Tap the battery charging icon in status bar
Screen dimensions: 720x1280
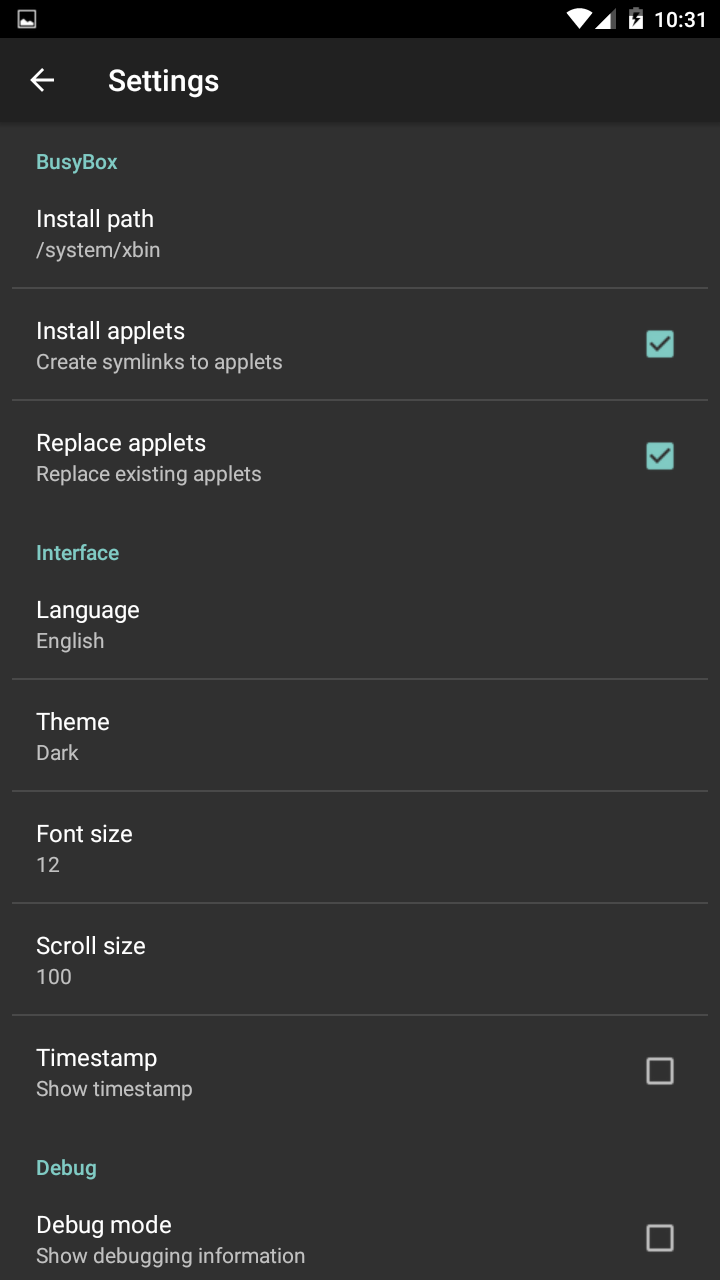point(635,19)
